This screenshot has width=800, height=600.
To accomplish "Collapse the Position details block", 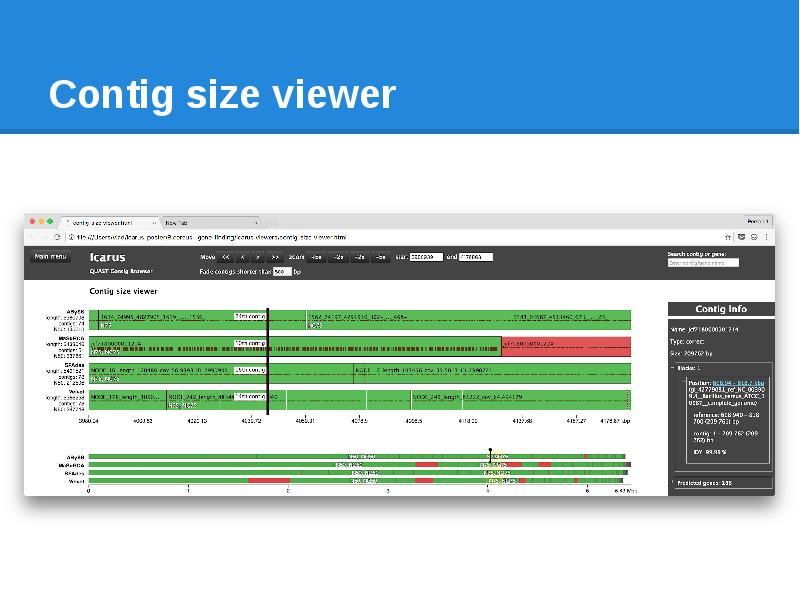I will tap(685, 382).
